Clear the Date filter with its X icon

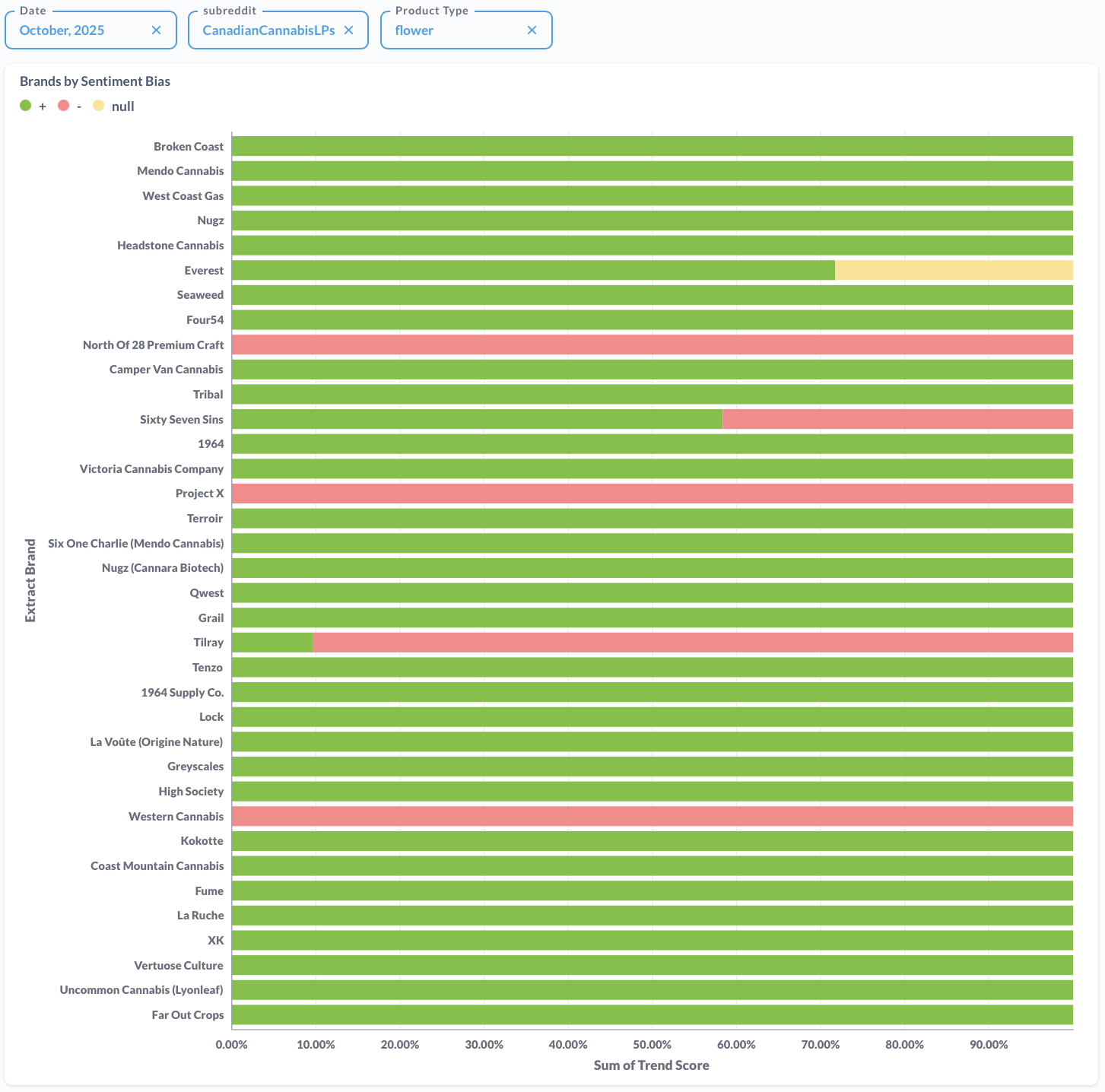pyautogui.click(x=156, y=30)
